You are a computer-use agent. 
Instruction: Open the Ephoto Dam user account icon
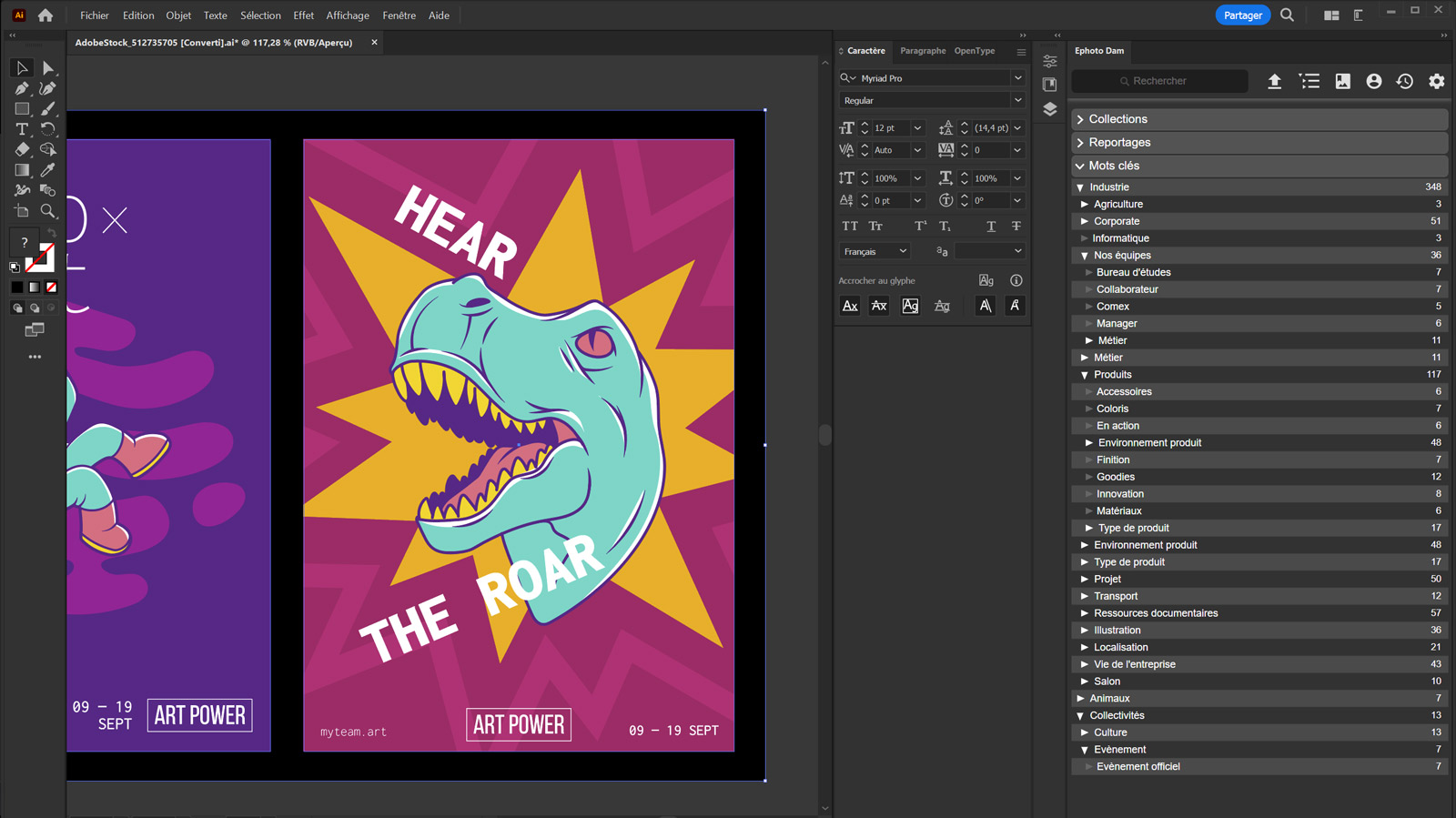click(x=1374, y=81)
